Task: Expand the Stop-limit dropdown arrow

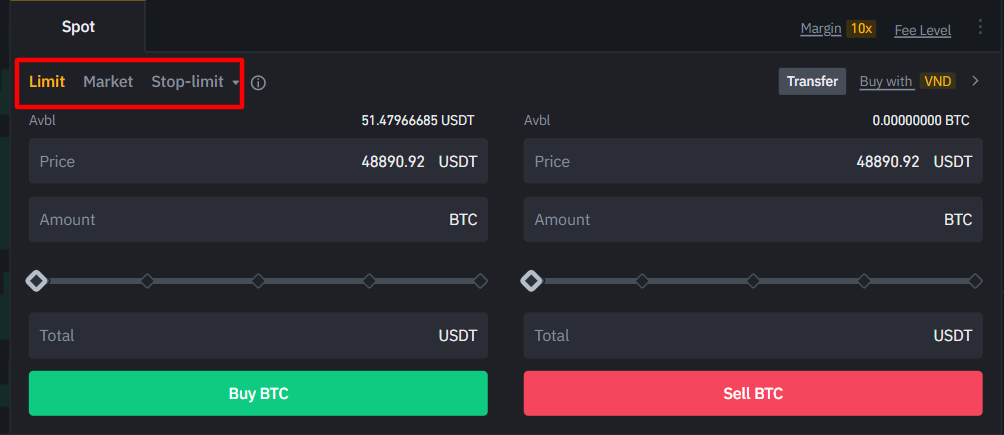Action: [x=236, y=83]
